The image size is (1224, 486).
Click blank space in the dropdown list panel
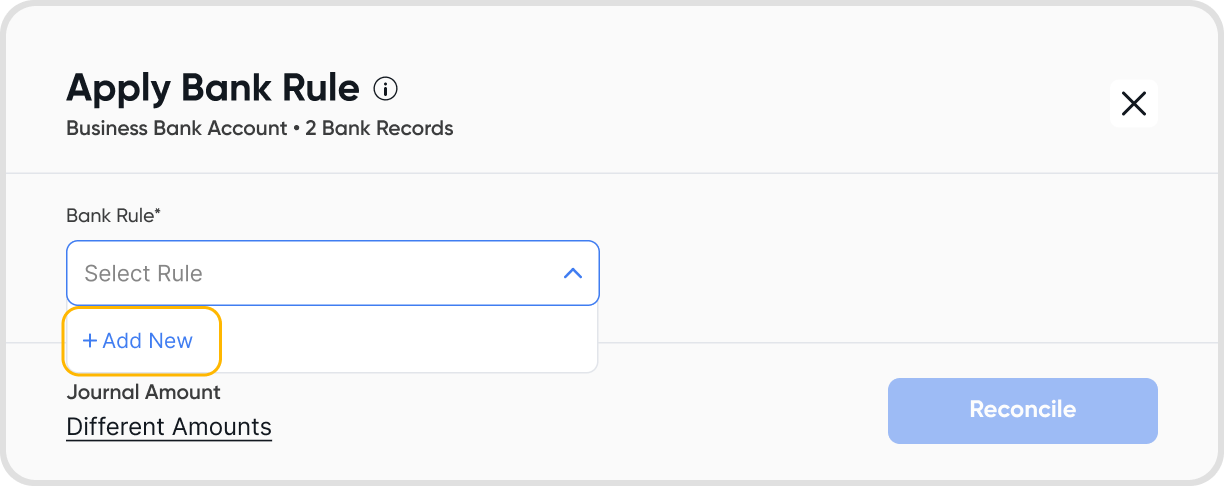[408, 340]
